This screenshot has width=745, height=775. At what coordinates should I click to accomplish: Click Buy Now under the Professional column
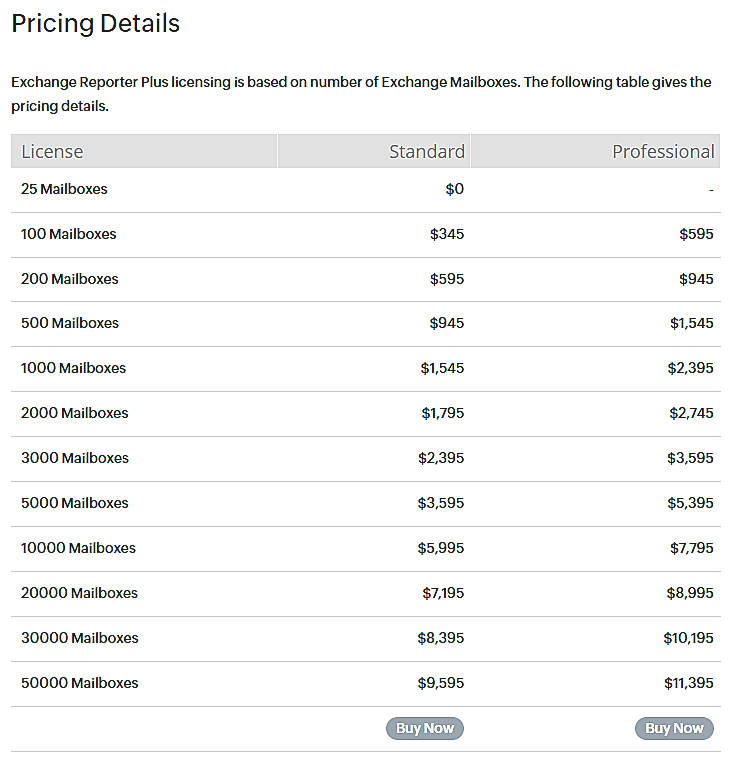[x=674, y=728]
